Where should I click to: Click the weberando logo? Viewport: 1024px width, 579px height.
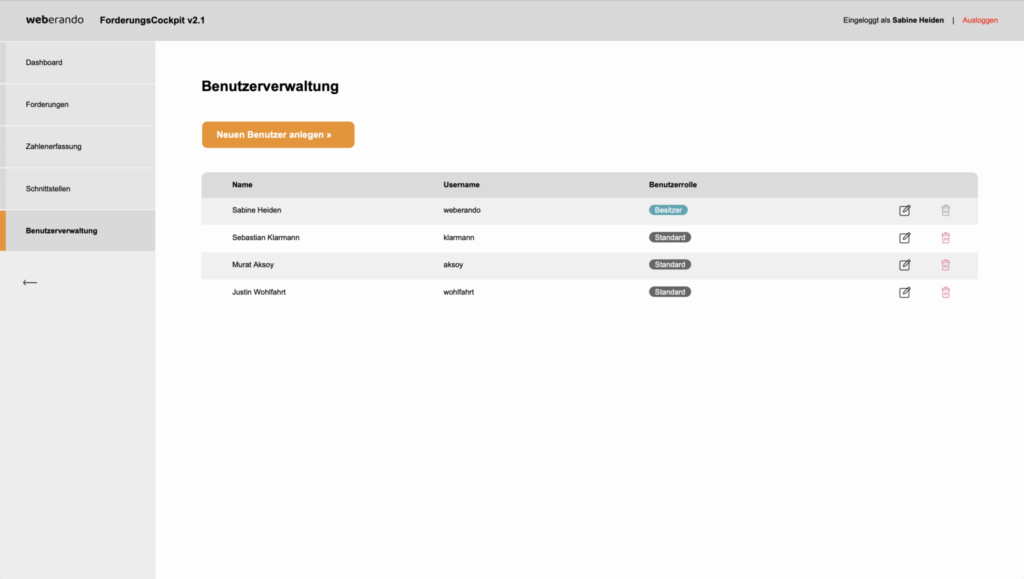(x=55, y=20)
